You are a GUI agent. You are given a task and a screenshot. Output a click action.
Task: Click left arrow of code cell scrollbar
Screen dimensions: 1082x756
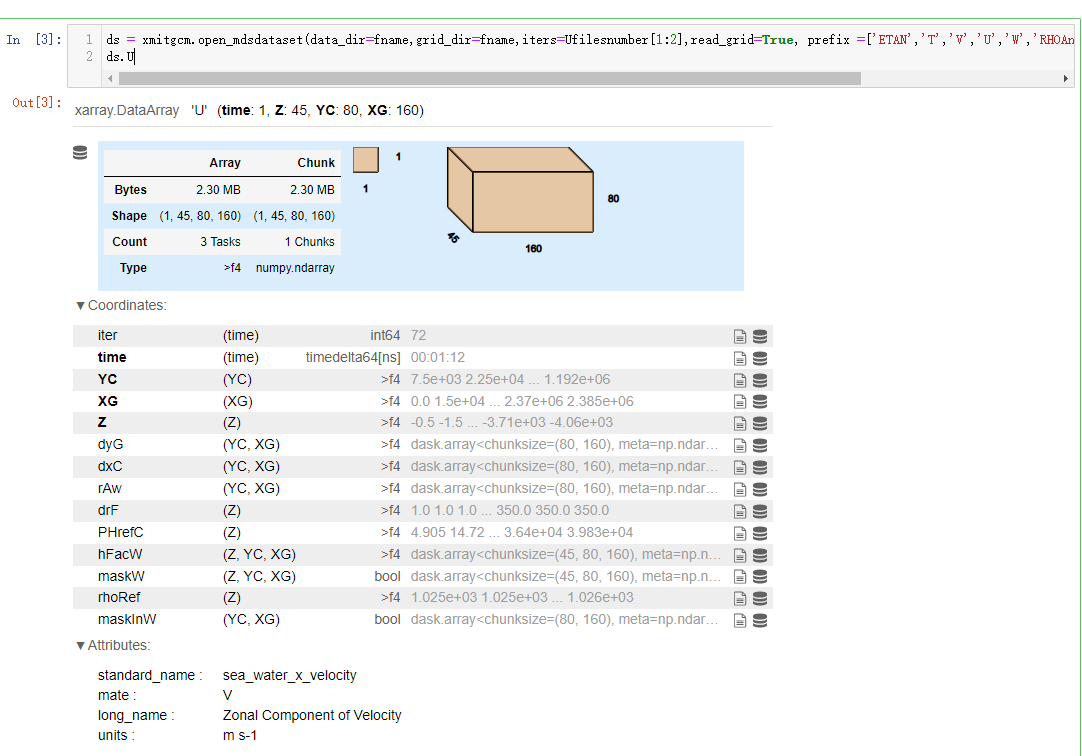110,79
